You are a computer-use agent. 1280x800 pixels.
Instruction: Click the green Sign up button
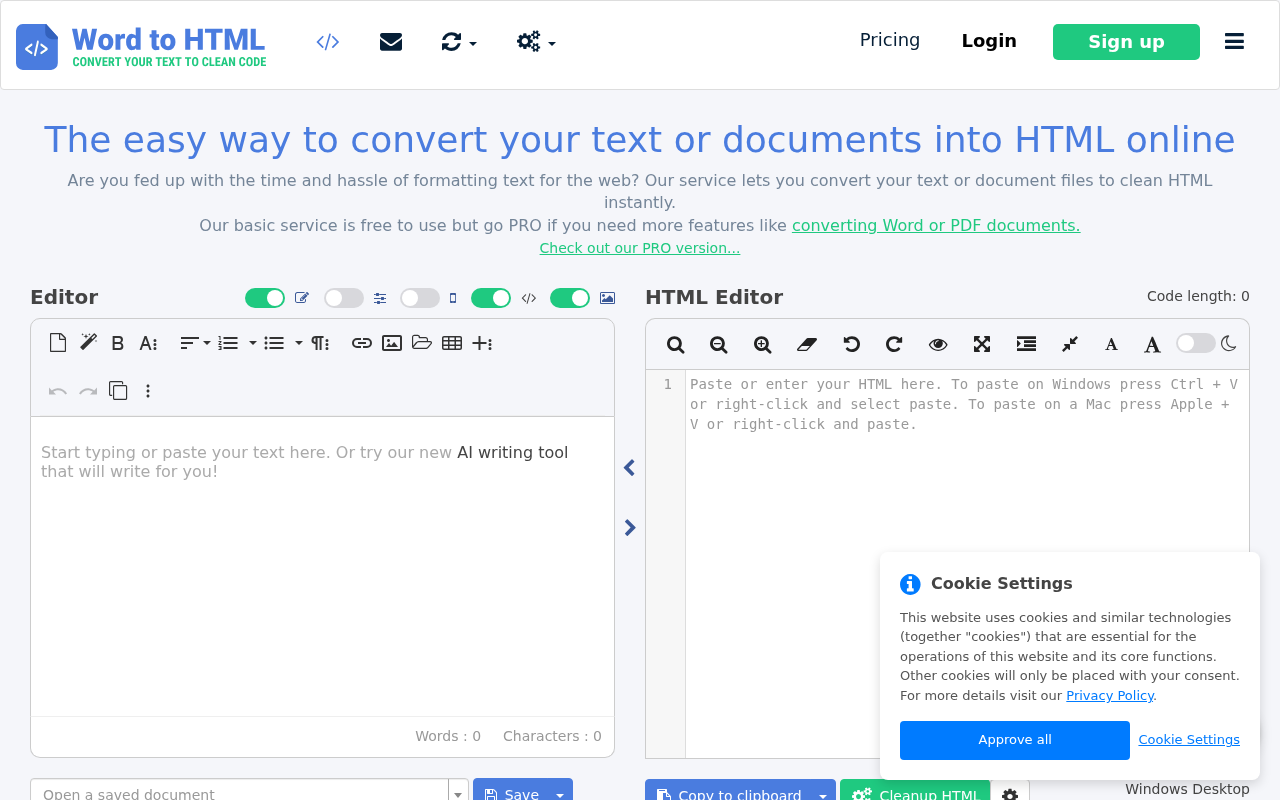pos(1126,42)
